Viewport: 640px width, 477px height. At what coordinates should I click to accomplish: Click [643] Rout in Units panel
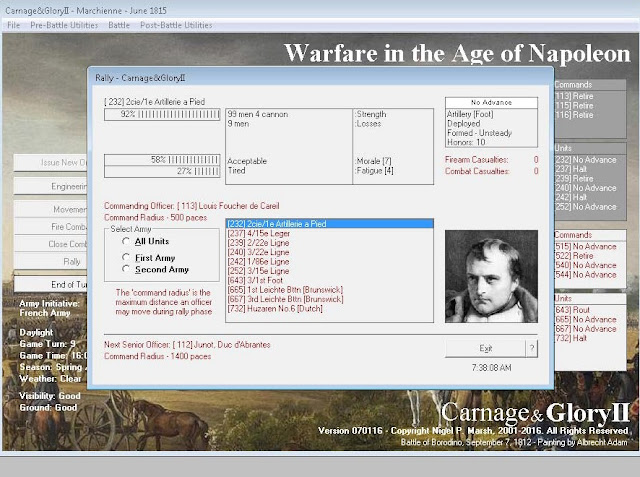point(572,310)
